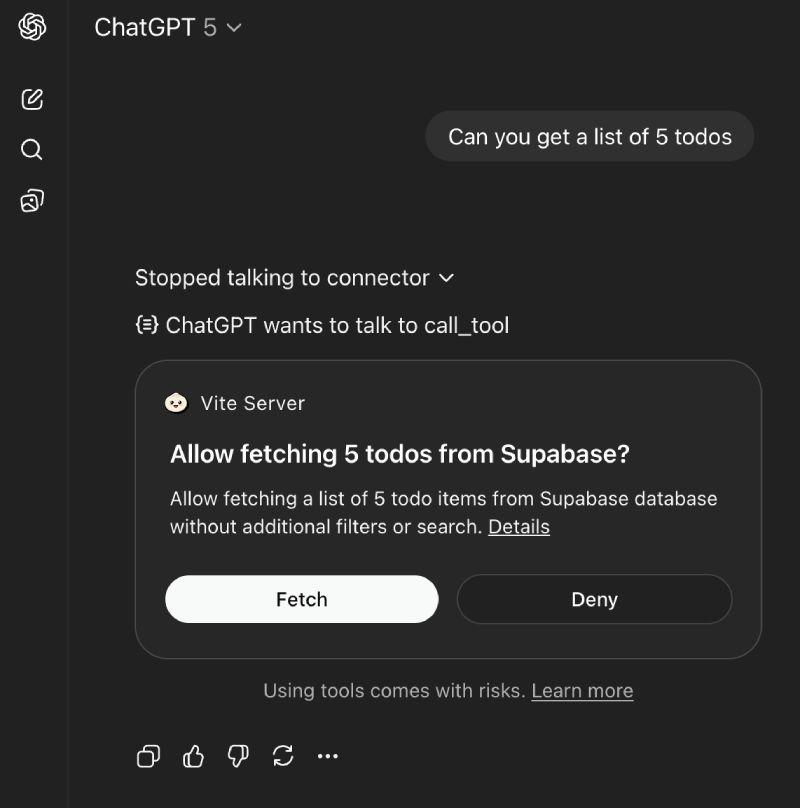Click the Vite Server avatar icon

176,403
